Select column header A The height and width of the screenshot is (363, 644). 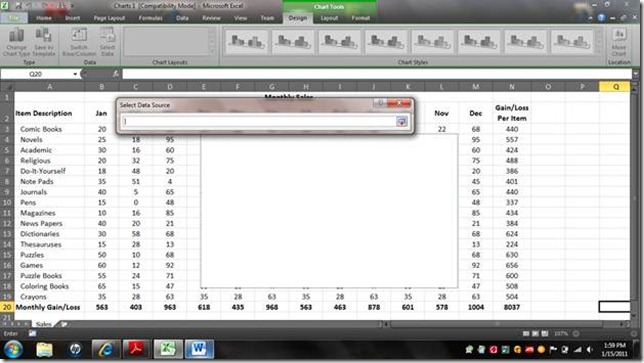coord(49,87)
